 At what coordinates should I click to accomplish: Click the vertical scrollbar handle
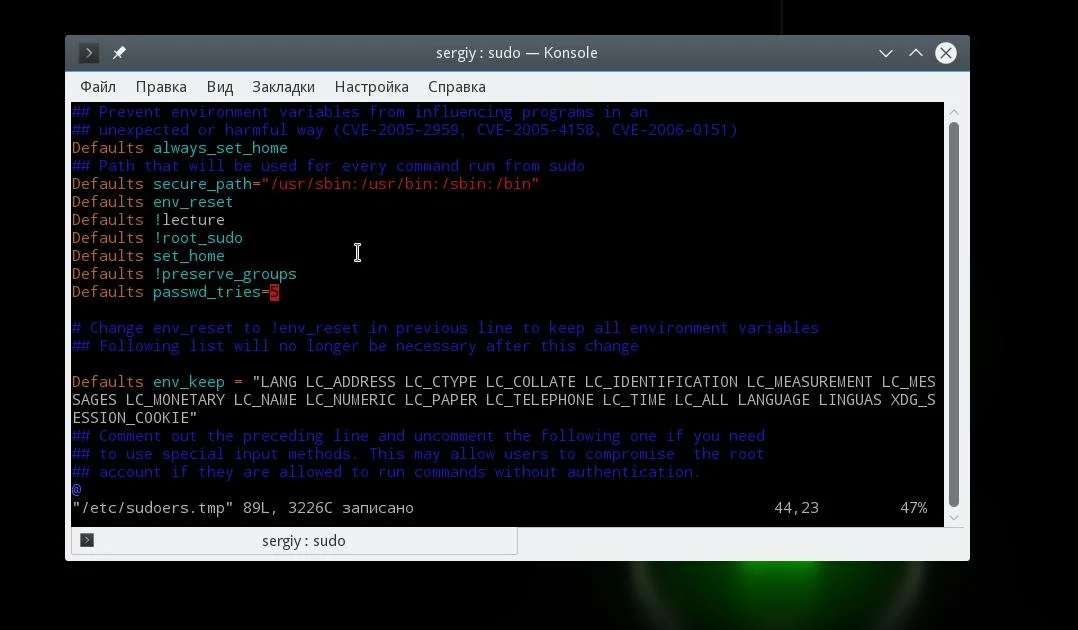(954, 314)
